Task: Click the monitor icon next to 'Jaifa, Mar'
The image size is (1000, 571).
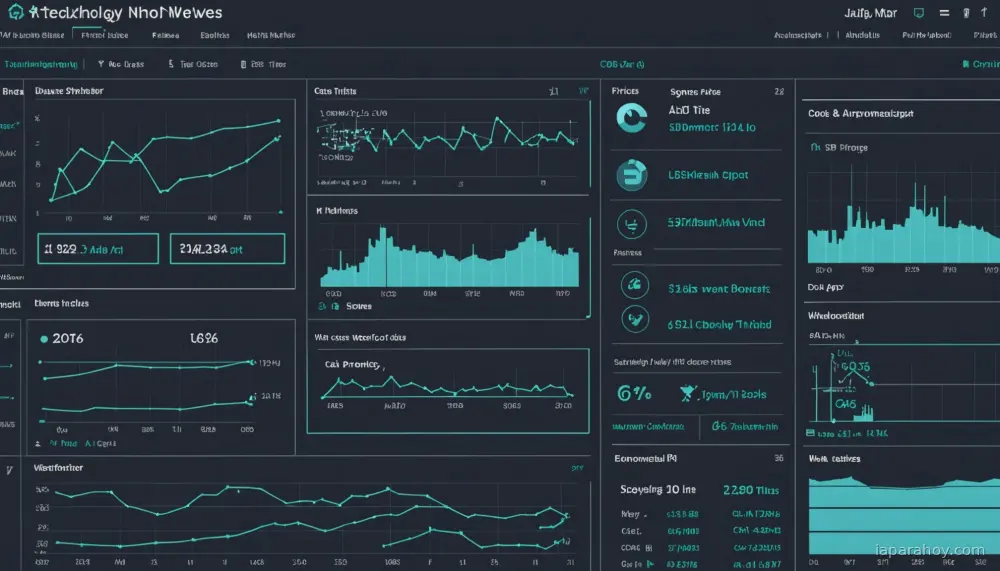Action: click(918, 13)
